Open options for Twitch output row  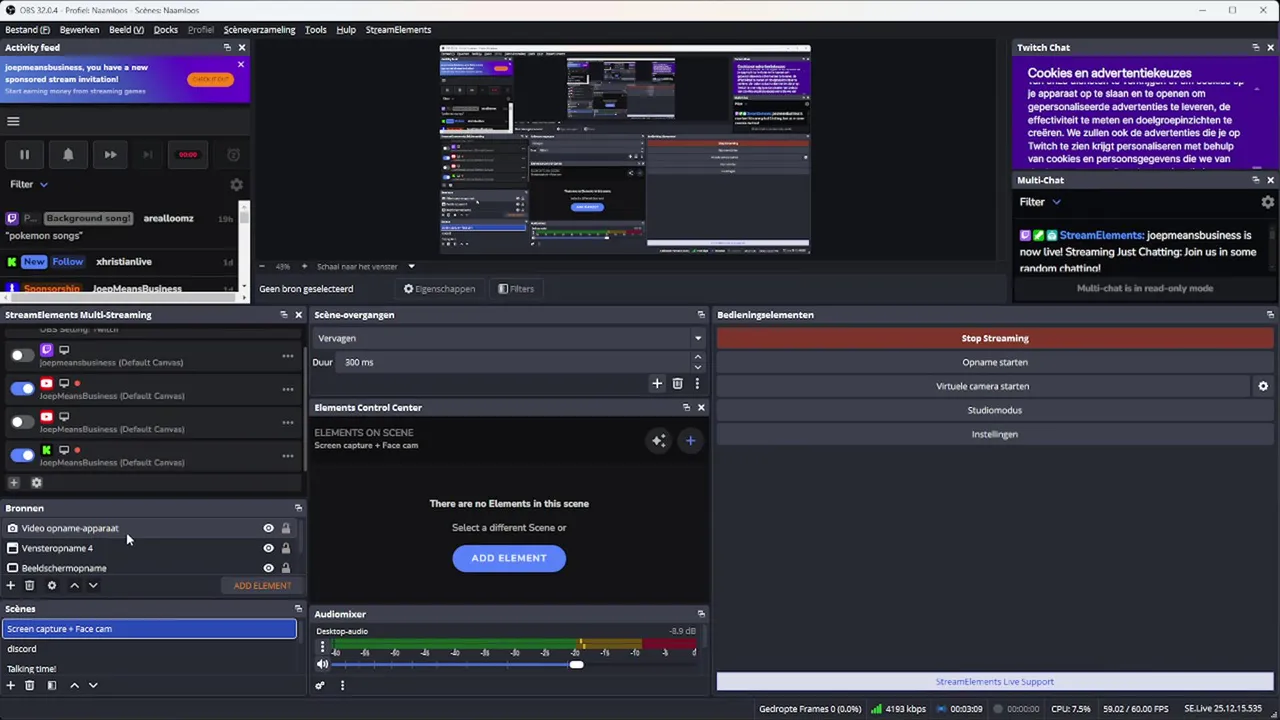tap(288, 356)
